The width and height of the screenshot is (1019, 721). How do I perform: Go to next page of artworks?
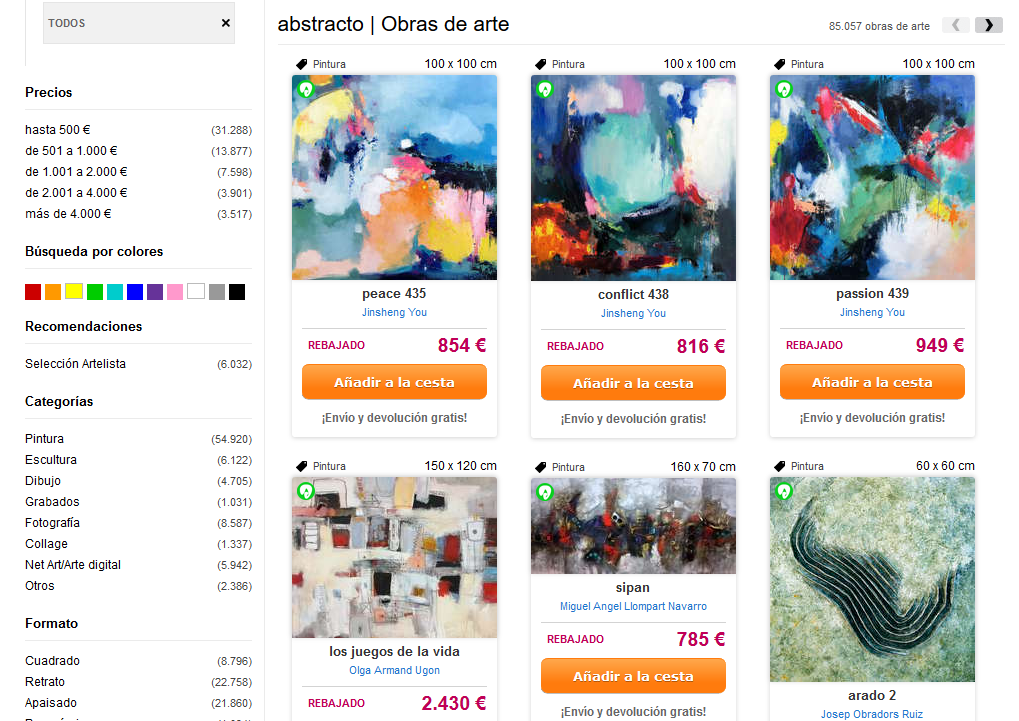click(988, 25)
